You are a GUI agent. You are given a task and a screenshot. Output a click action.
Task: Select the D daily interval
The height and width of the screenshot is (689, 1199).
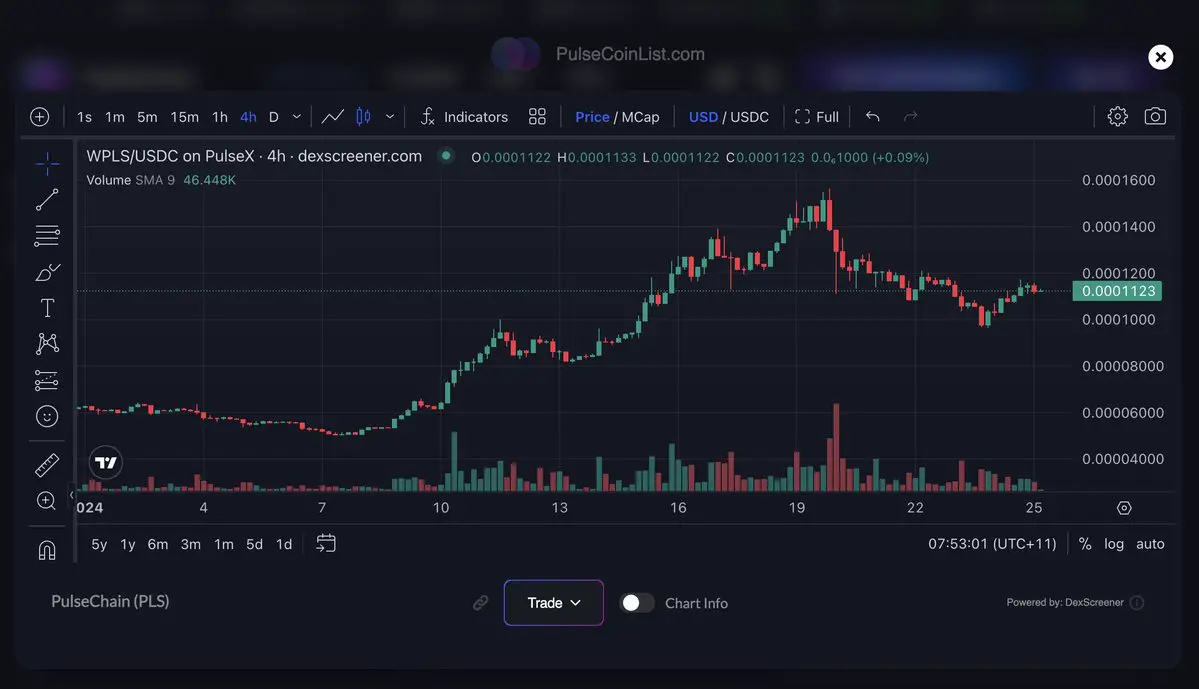pyautogui.click(x=274, y=117)
